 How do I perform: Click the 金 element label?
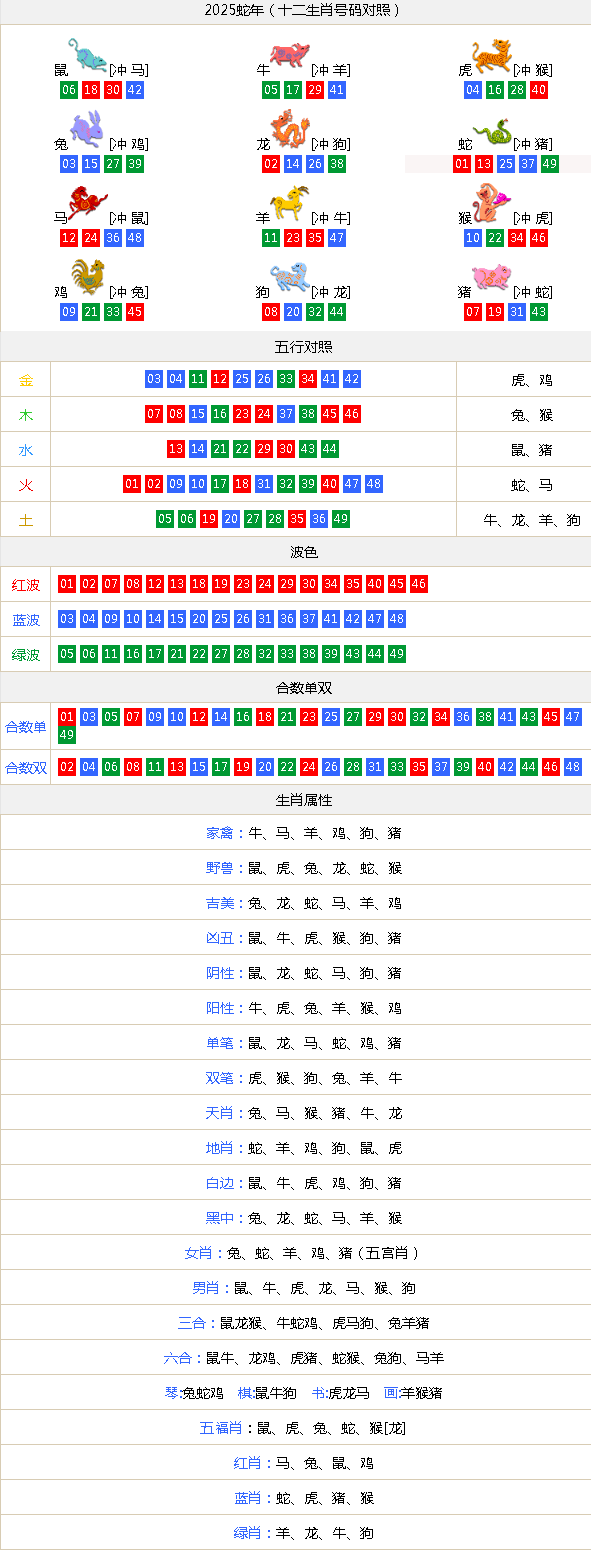pyautogui.click(x=26, y=380)
